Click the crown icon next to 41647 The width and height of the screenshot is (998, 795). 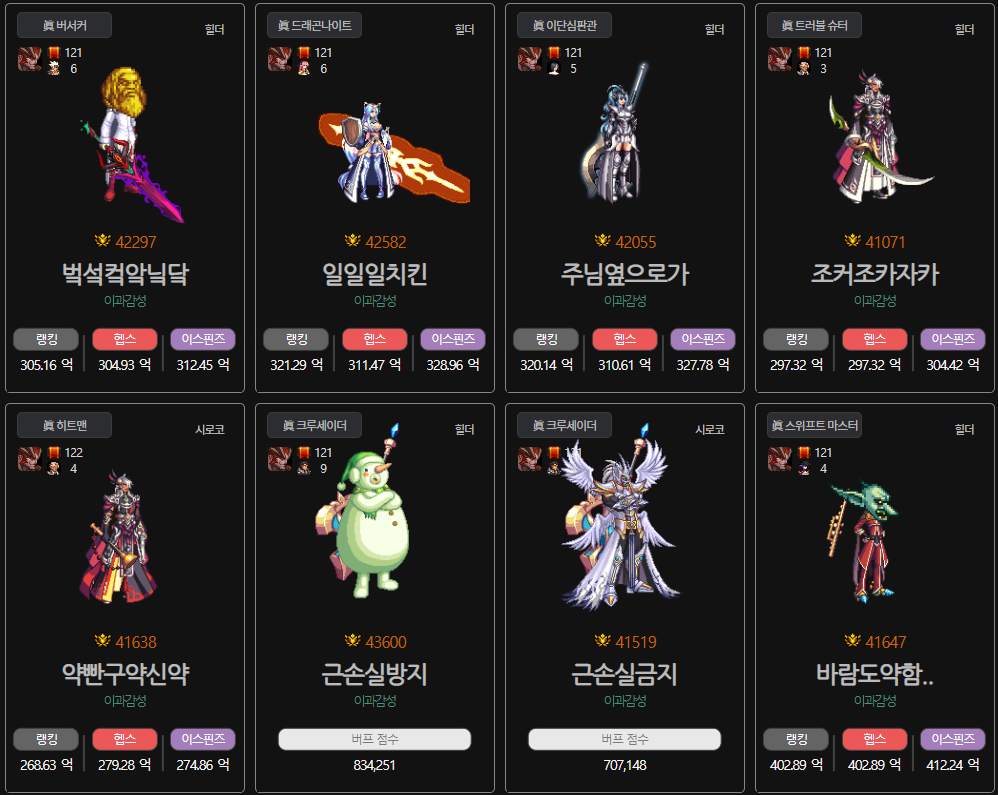click(853, 640)
